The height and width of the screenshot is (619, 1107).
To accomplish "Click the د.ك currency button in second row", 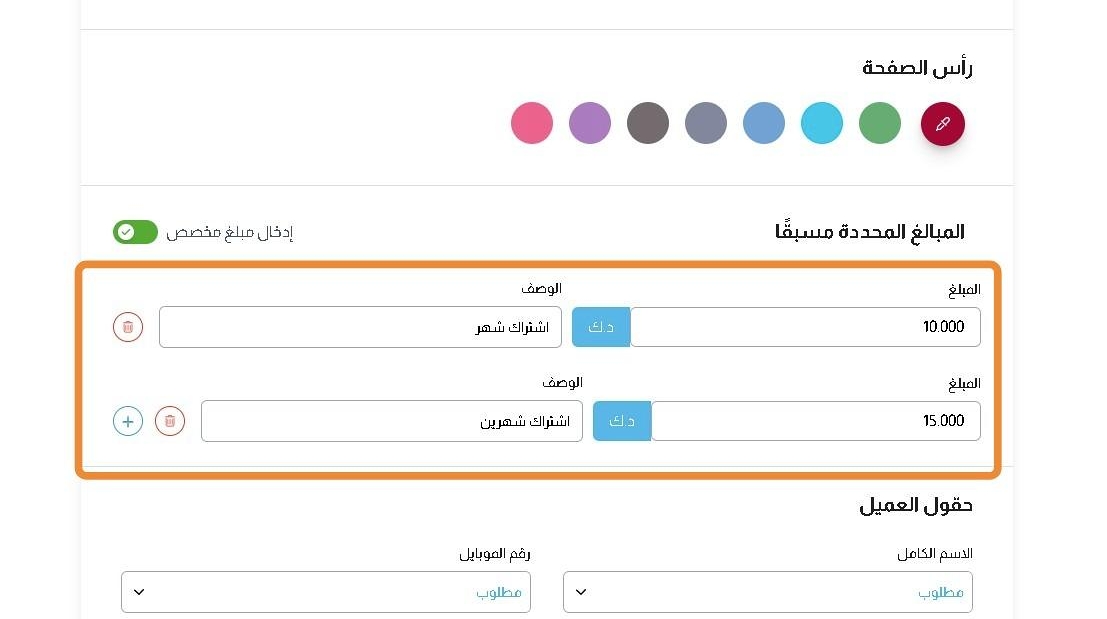I will tap(622, 421).
